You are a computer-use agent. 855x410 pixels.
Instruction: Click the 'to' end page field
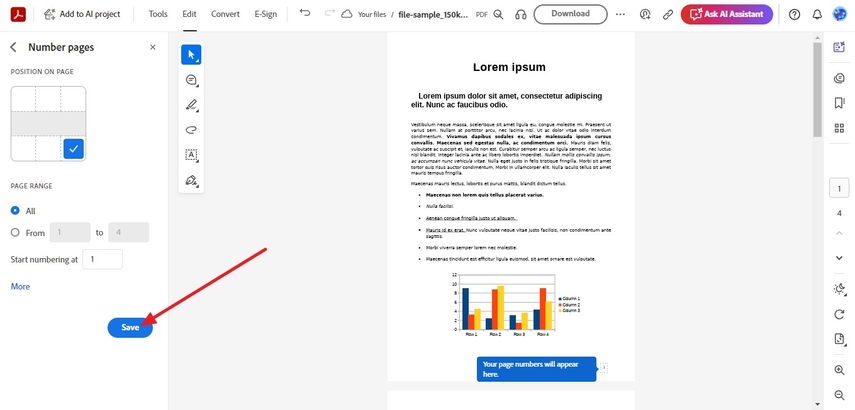click(x=129, y=232)
